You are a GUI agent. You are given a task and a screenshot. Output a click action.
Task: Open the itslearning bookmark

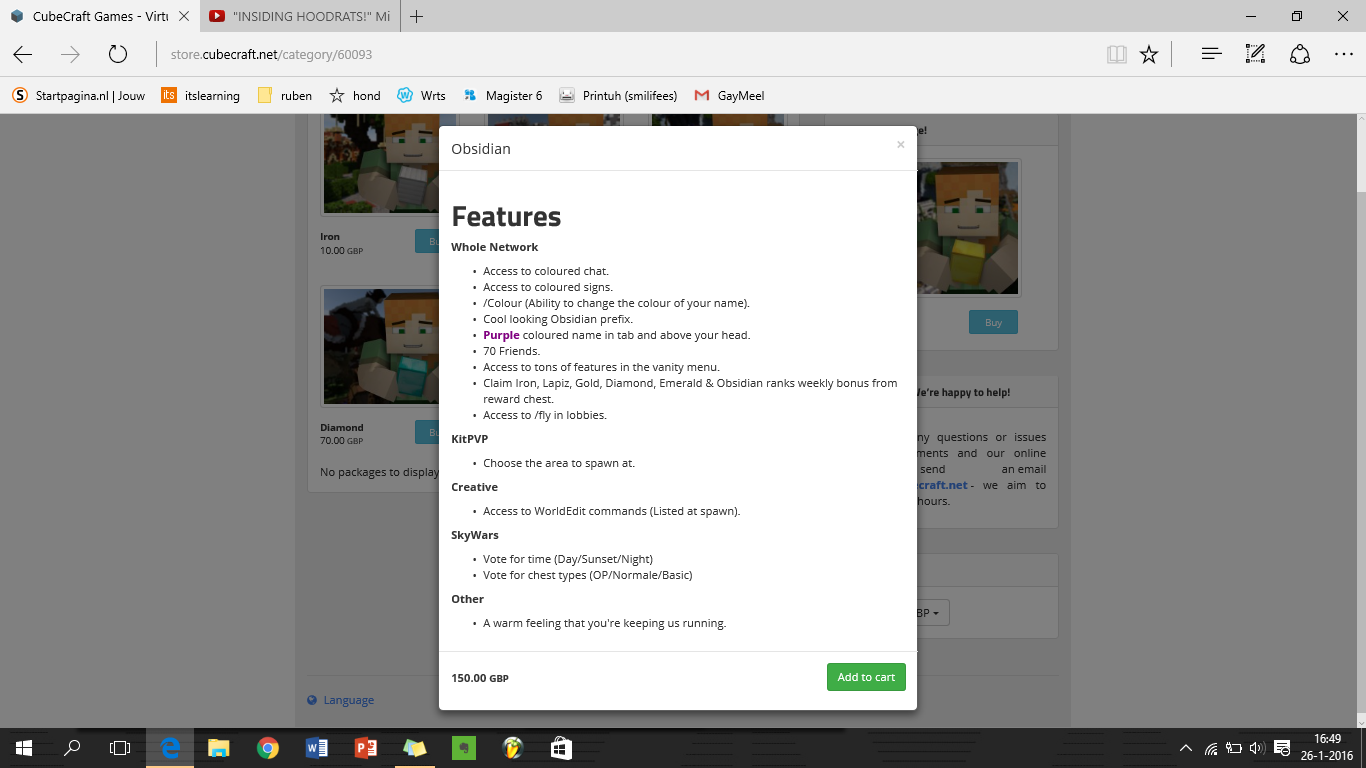(201, 96)
